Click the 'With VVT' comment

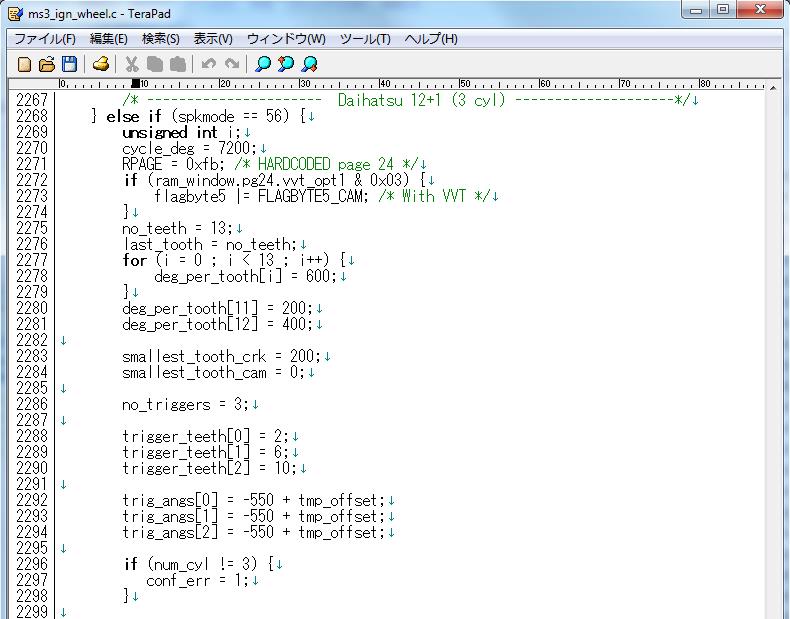click(434, 196)
